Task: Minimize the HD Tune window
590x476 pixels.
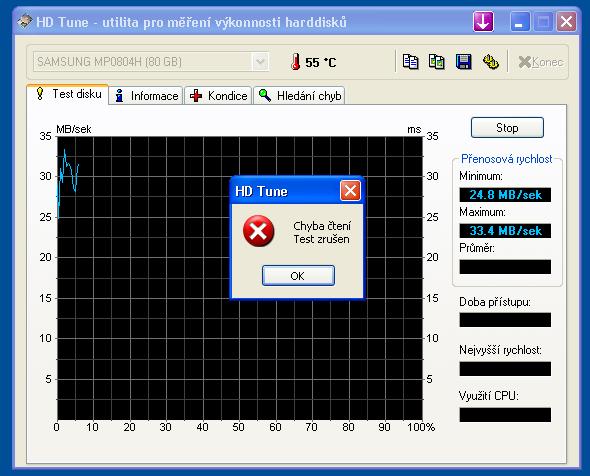Action: click(x=520, y=21)
